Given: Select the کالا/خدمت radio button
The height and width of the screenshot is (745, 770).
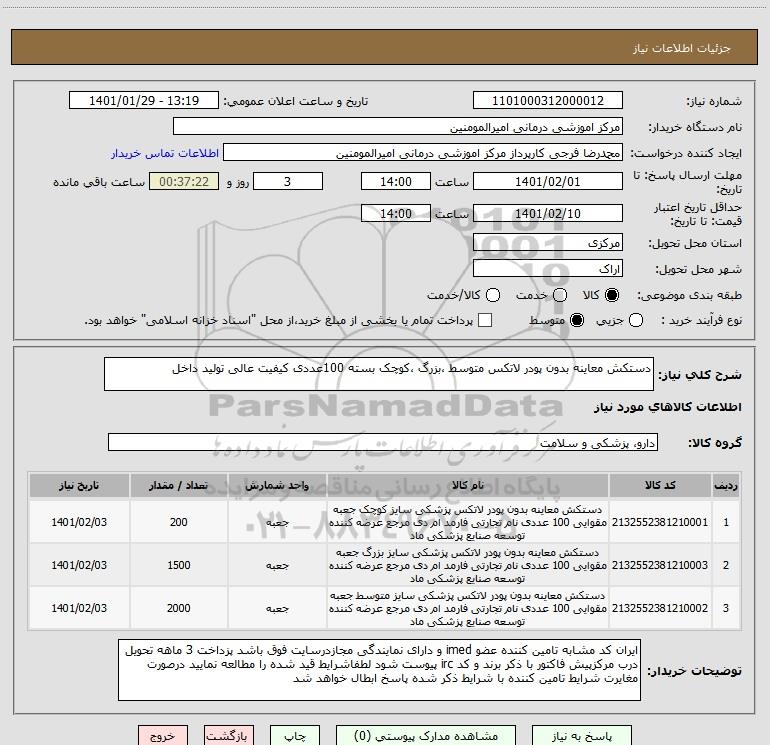Looking at the screenshot, I should point(493,295).
